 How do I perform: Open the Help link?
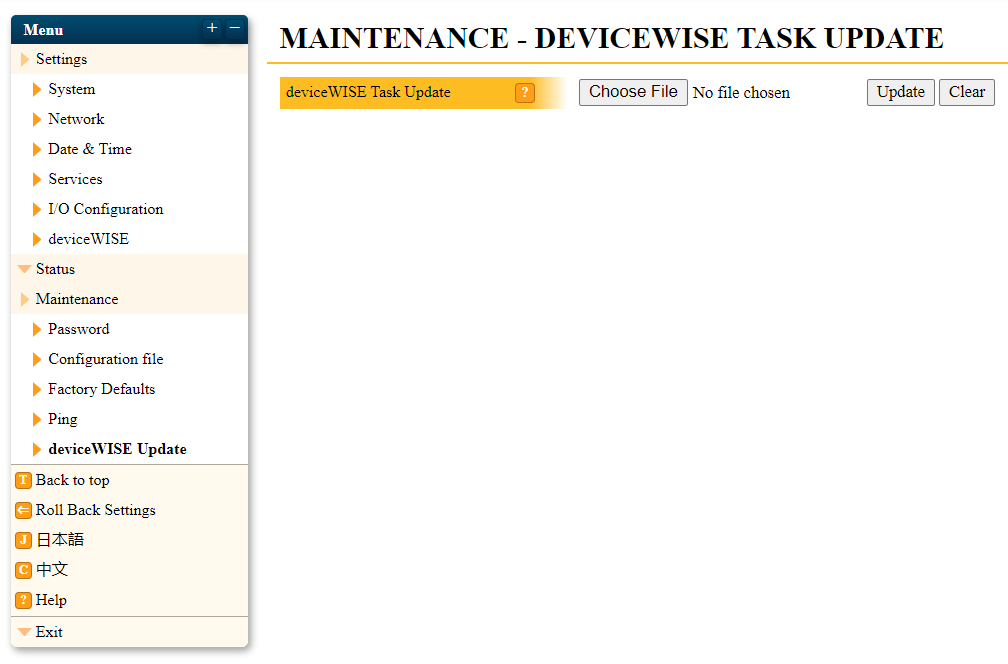coord(51,600)
